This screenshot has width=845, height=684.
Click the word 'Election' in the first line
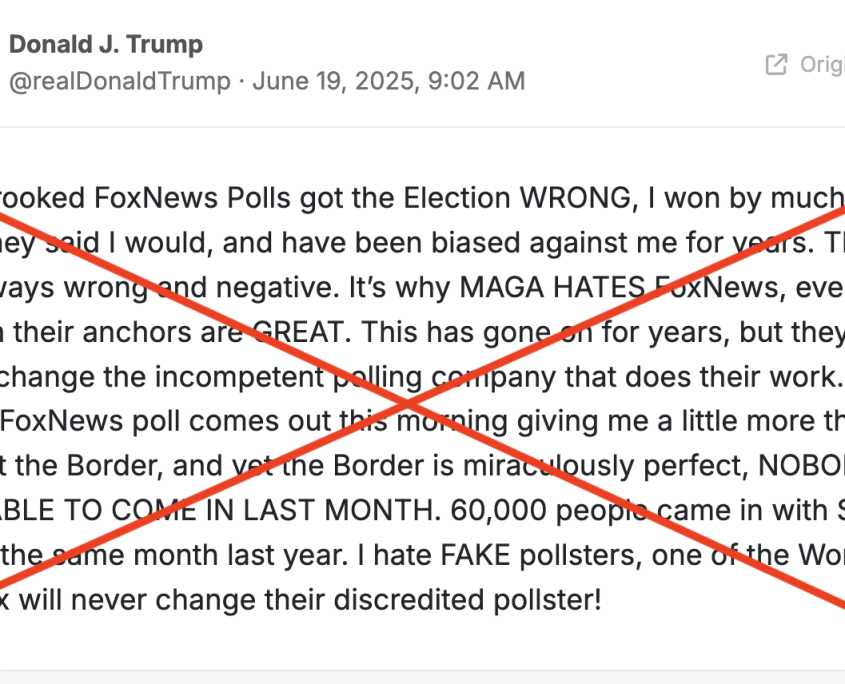click(457, 198)
